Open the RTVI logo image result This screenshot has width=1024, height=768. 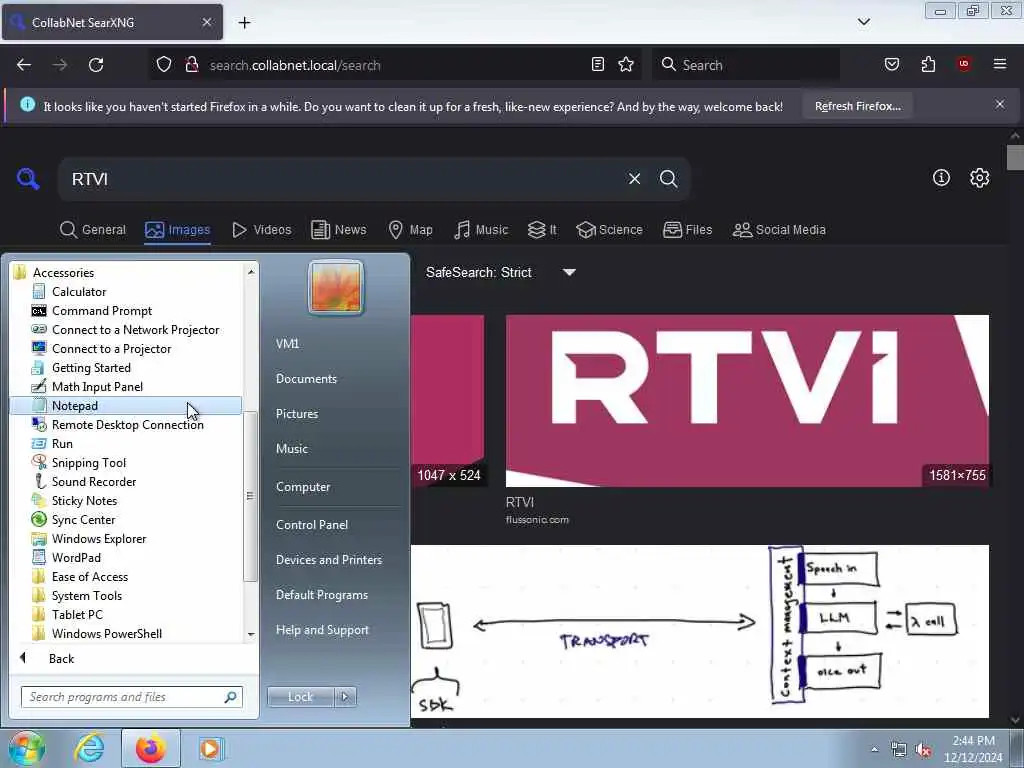[x=747, y=401]
